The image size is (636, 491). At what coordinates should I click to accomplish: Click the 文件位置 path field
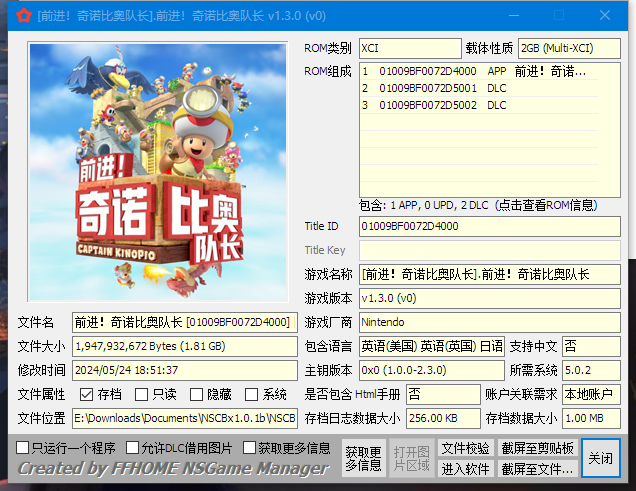(x=185, y=418)
